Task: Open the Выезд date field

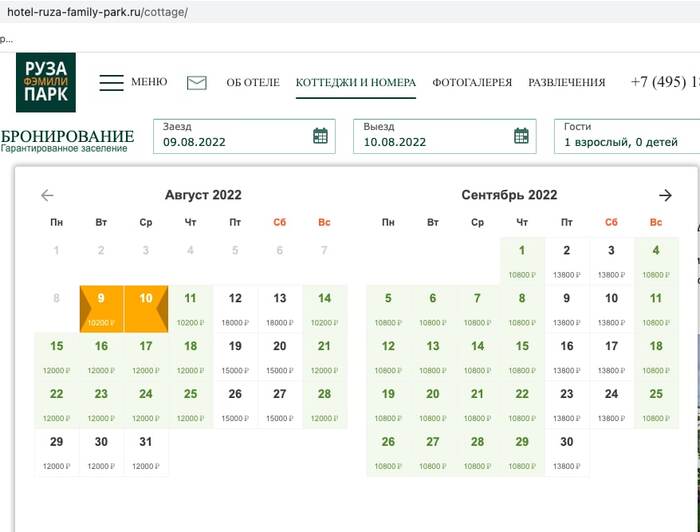Action: click(x=445, y=136)
